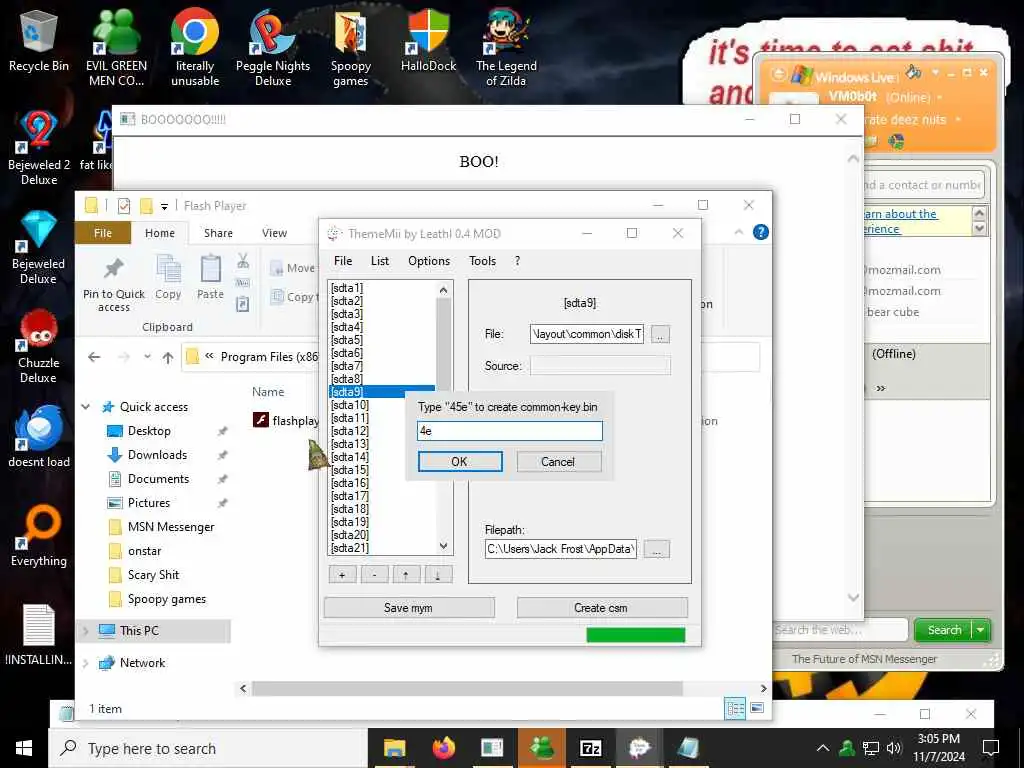Open the List menu in ThemeMii
The width and height of the screenshot is (1024, 768).
(379, 261)
